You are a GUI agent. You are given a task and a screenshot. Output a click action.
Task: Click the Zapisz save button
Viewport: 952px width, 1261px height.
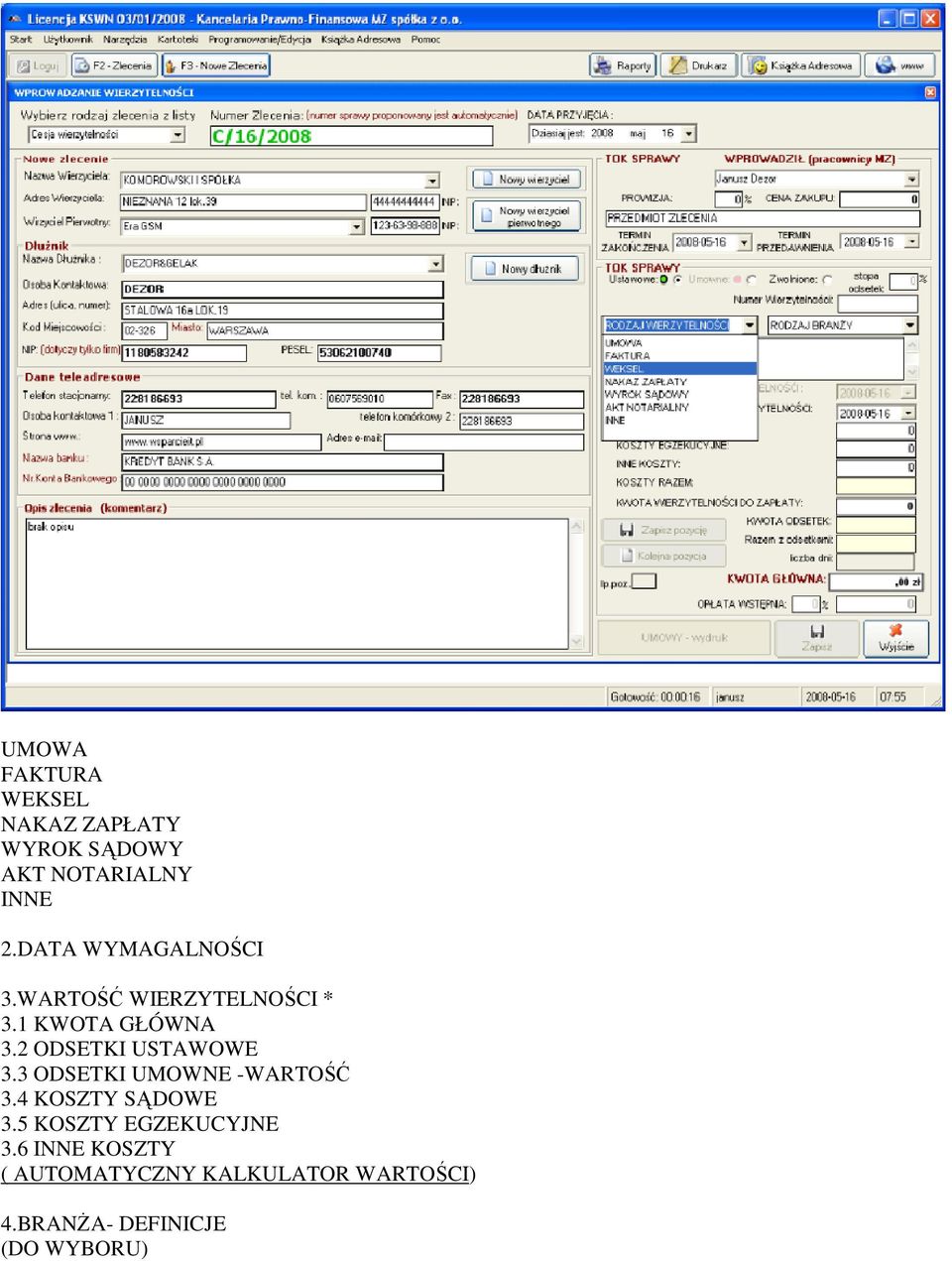816,638
